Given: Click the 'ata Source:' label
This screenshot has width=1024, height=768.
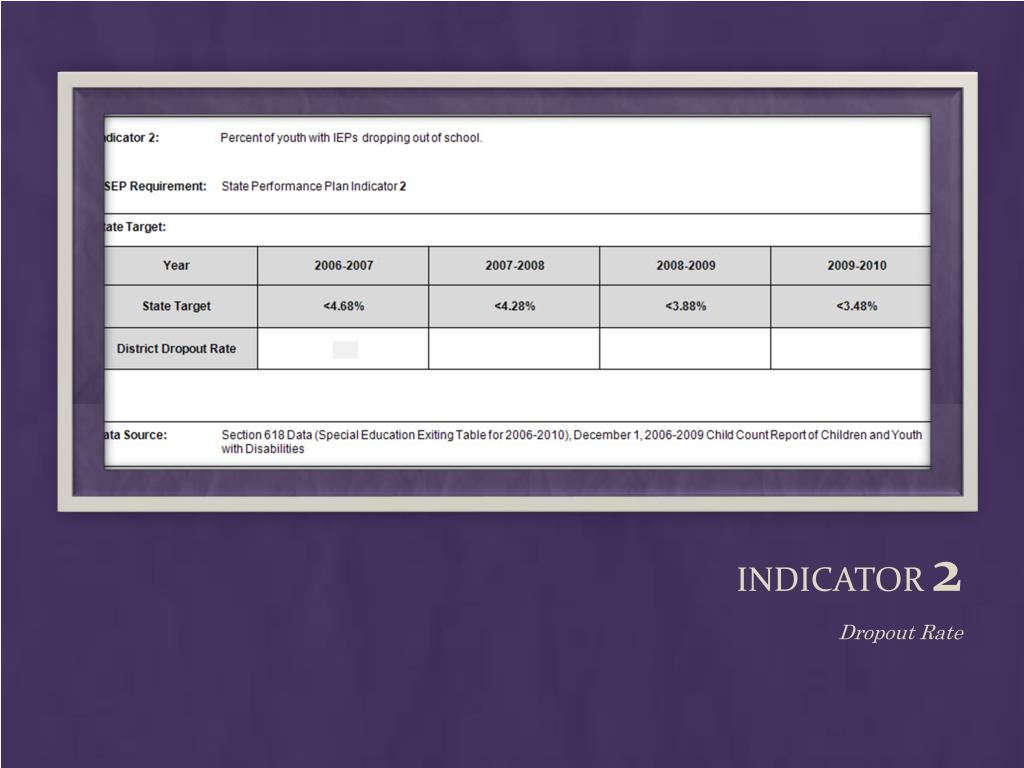Looking at the screenshot, I should 136,435.
